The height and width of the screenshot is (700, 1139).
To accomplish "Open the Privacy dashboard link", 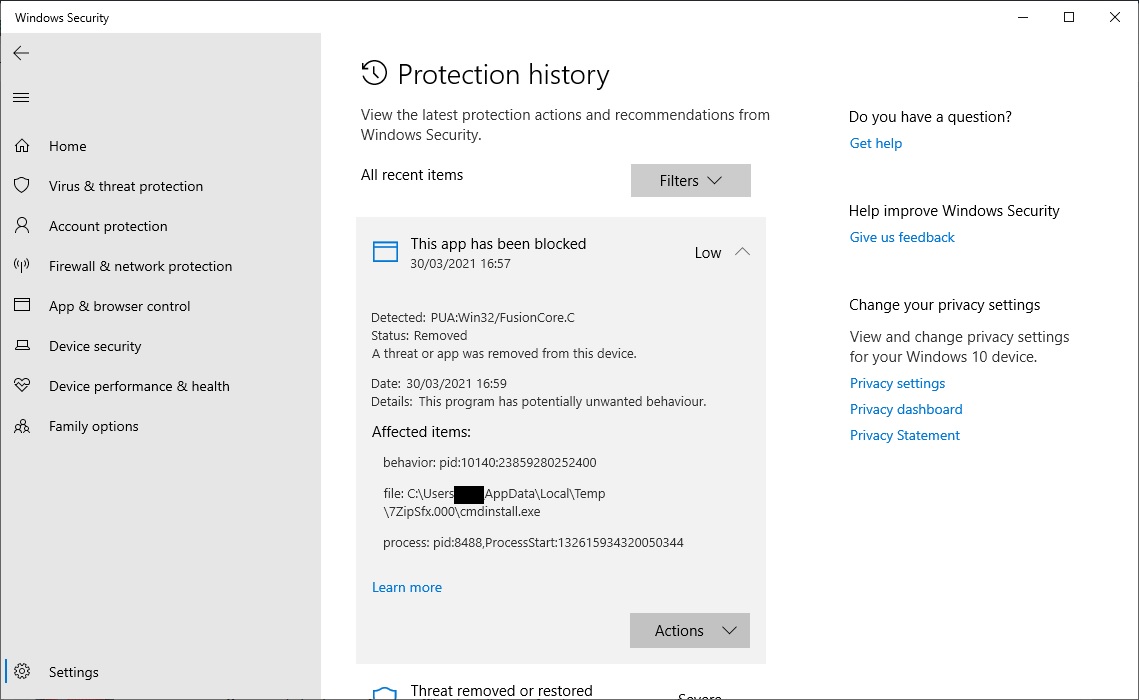I will click(906, 409).
